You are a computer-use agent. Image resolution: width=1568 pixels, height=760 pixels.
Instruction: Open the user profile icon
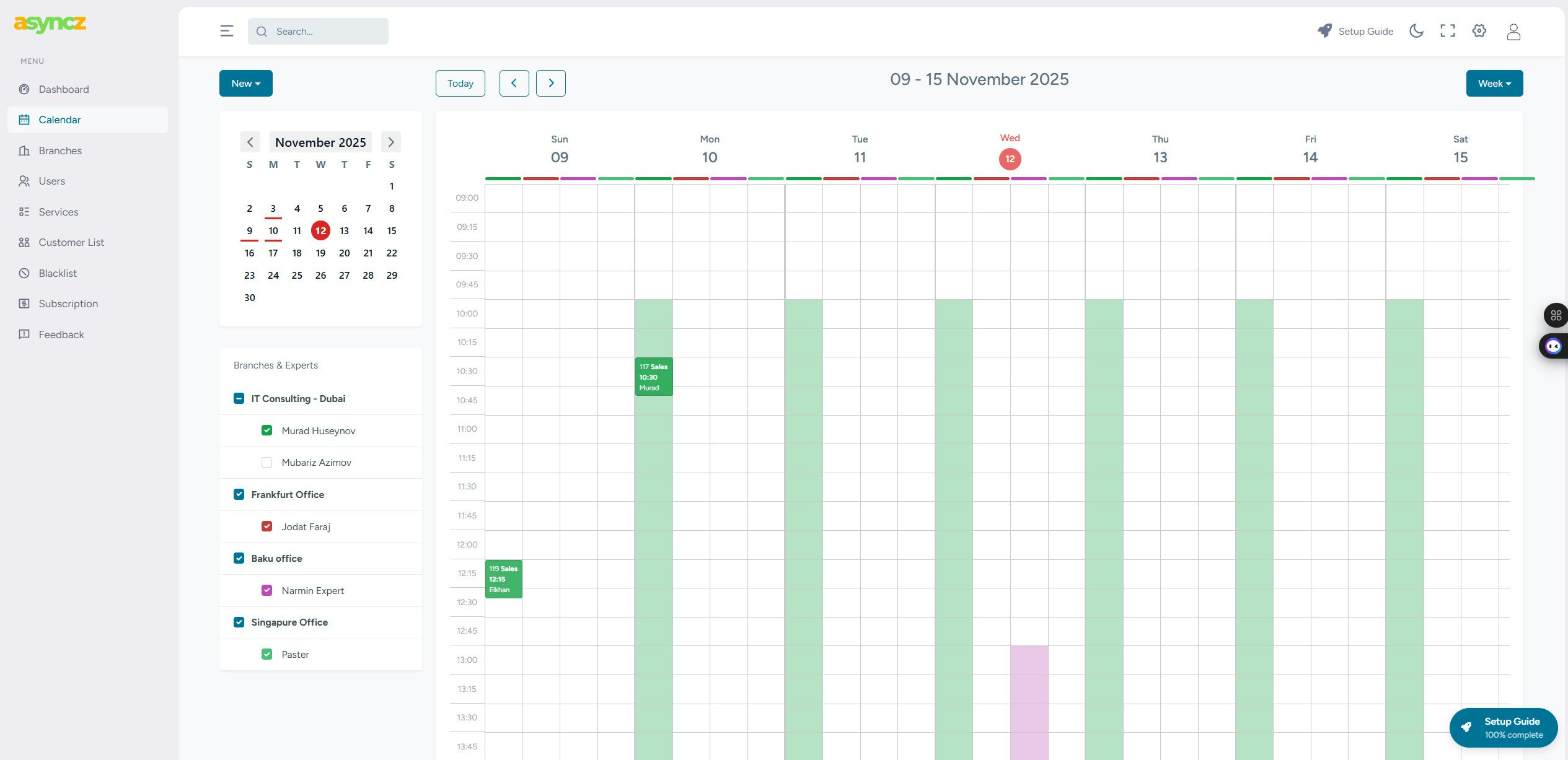coord(1514,30)
